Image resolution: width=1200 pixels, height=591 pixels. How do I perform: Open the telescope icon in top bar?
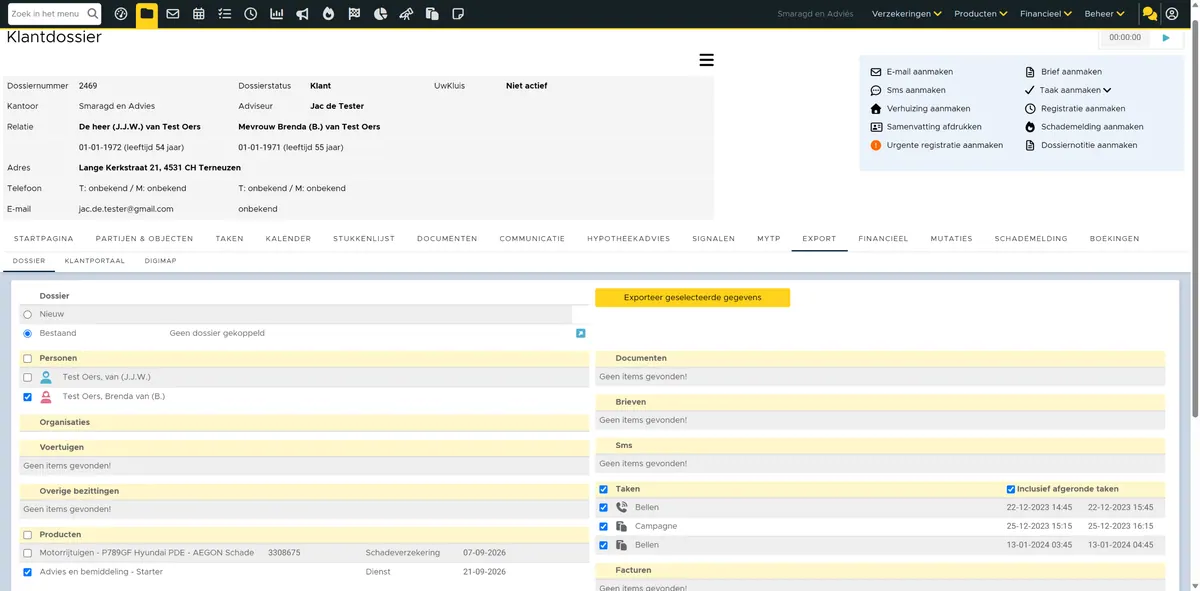406,14
